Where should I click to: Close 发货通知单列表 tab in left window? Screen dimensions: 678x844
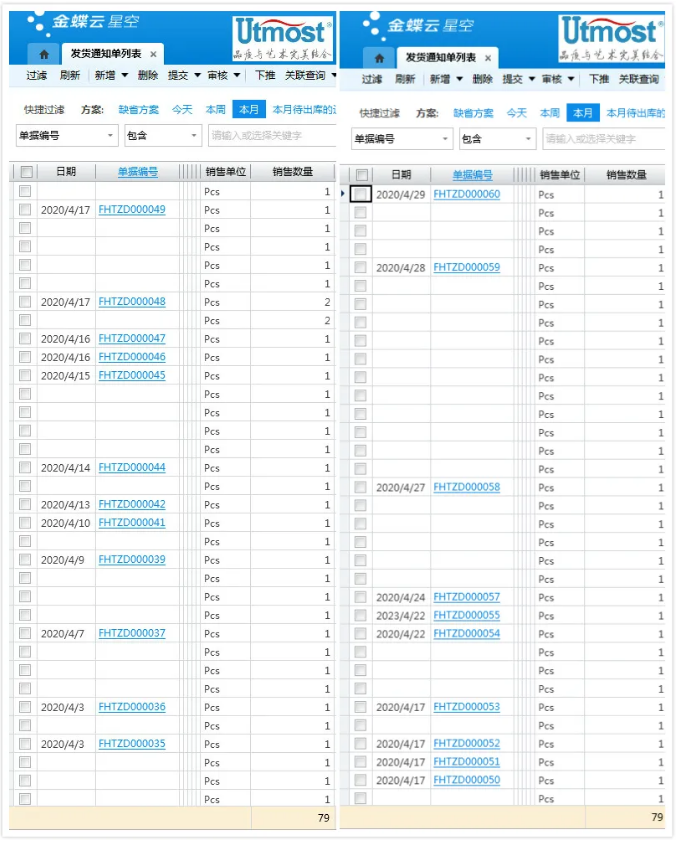click(153, 54)
